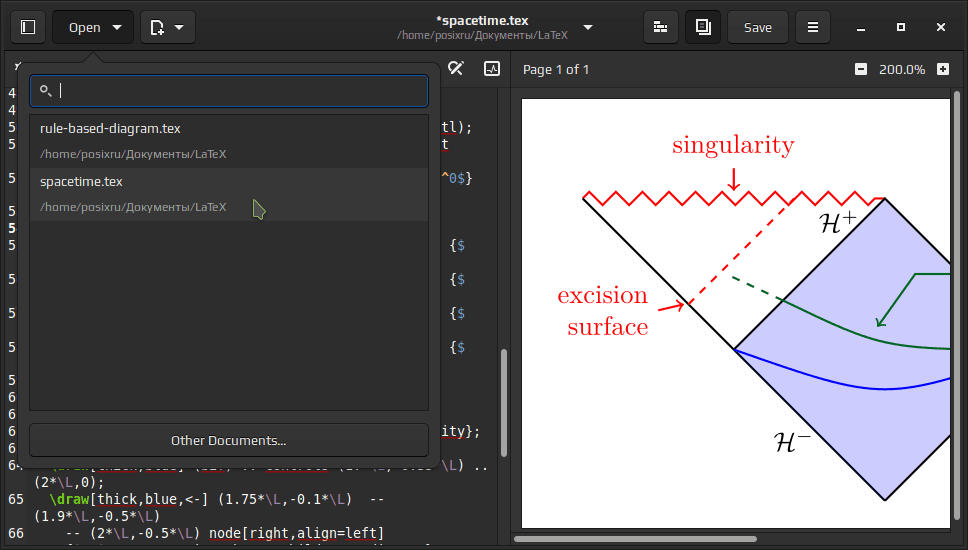Save the document
This screenshot has width=968, height=550.
pyautogui.click(x=757, y=27)
